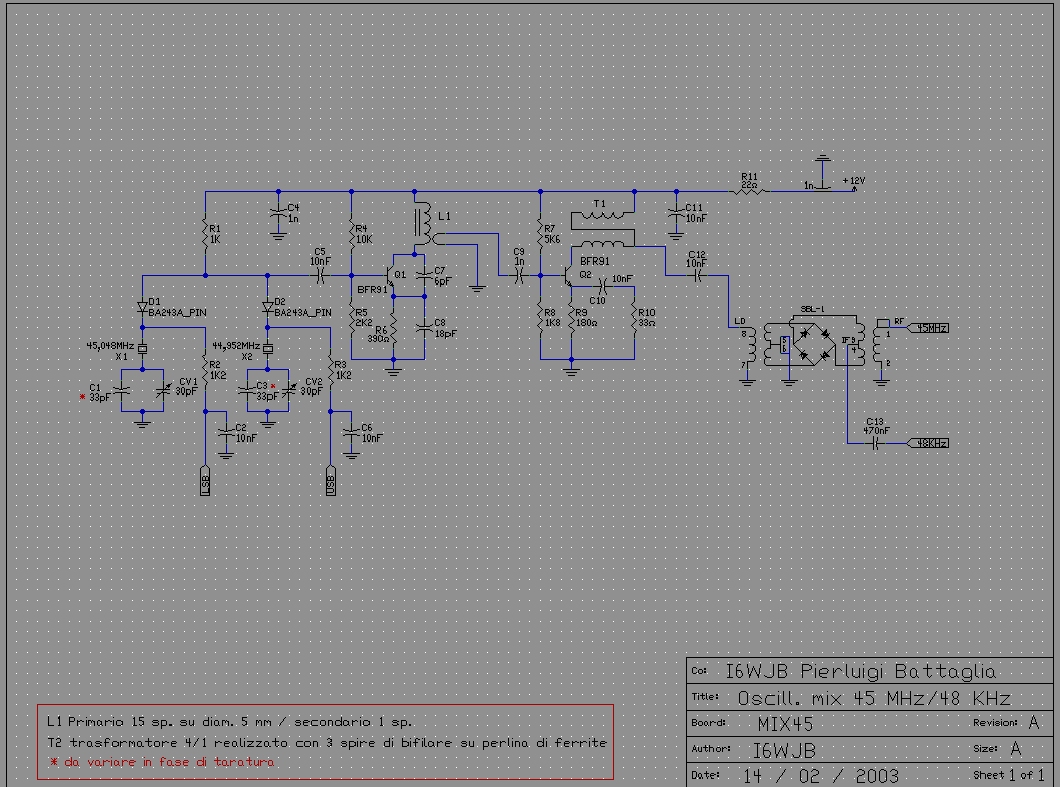Click the BFR91 label near Q1
Image resolution: width=1060 pixels, height=787 pixels.
tap(372, 289)
